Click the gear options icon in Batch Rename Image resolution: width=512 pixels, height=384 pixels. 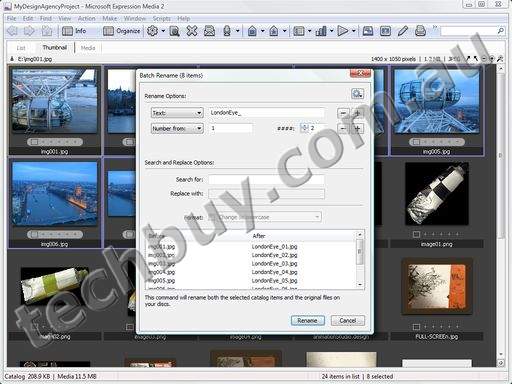pos(357,94)
